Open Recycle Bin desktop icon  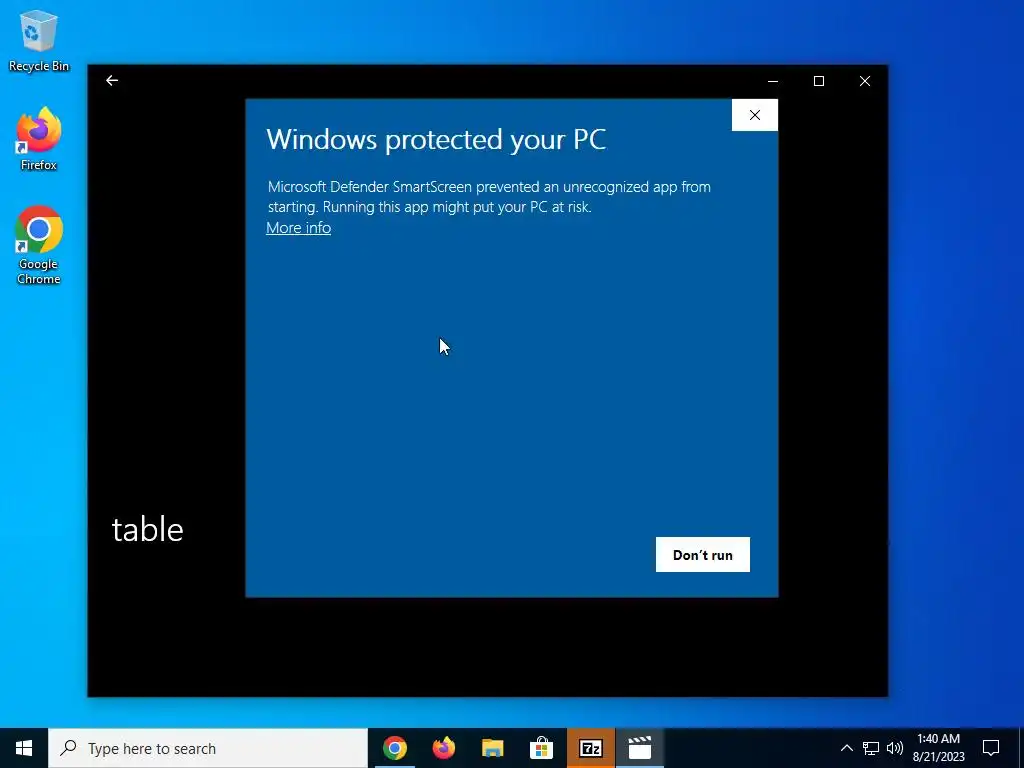pos(39,40)
